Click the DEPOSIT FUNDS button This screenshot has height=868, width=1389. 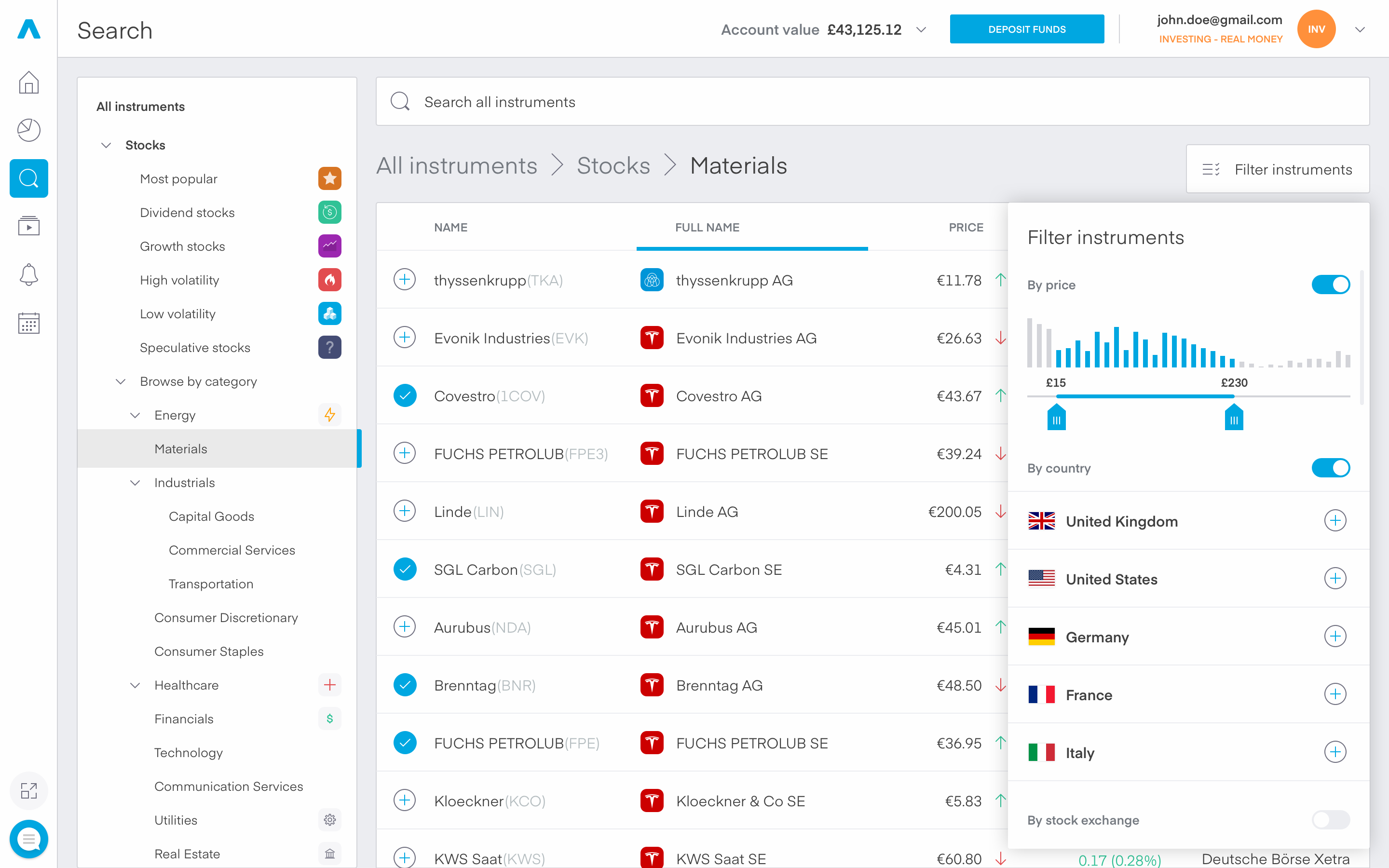1027,29
